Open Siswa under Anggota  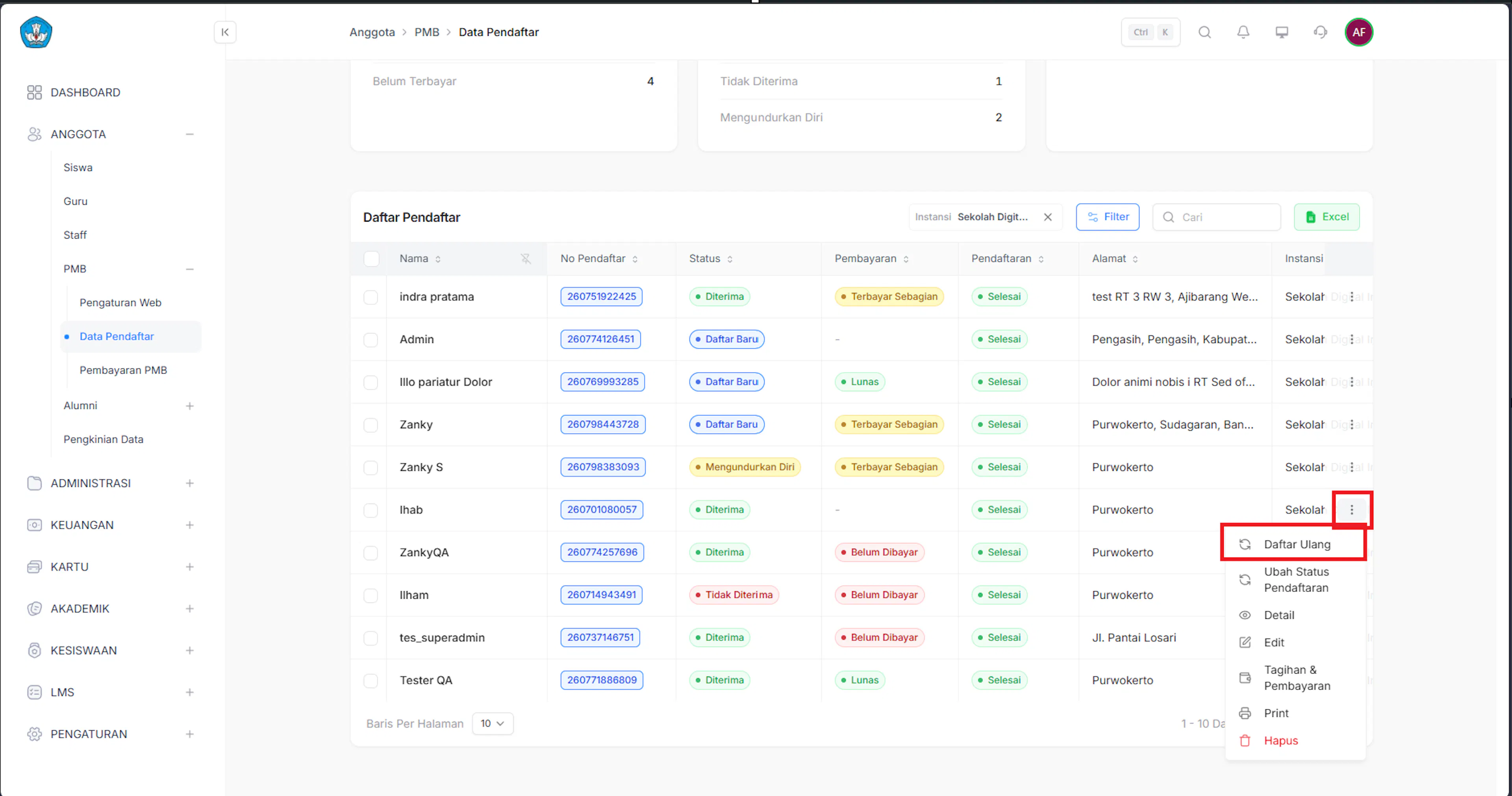[78, 168]
